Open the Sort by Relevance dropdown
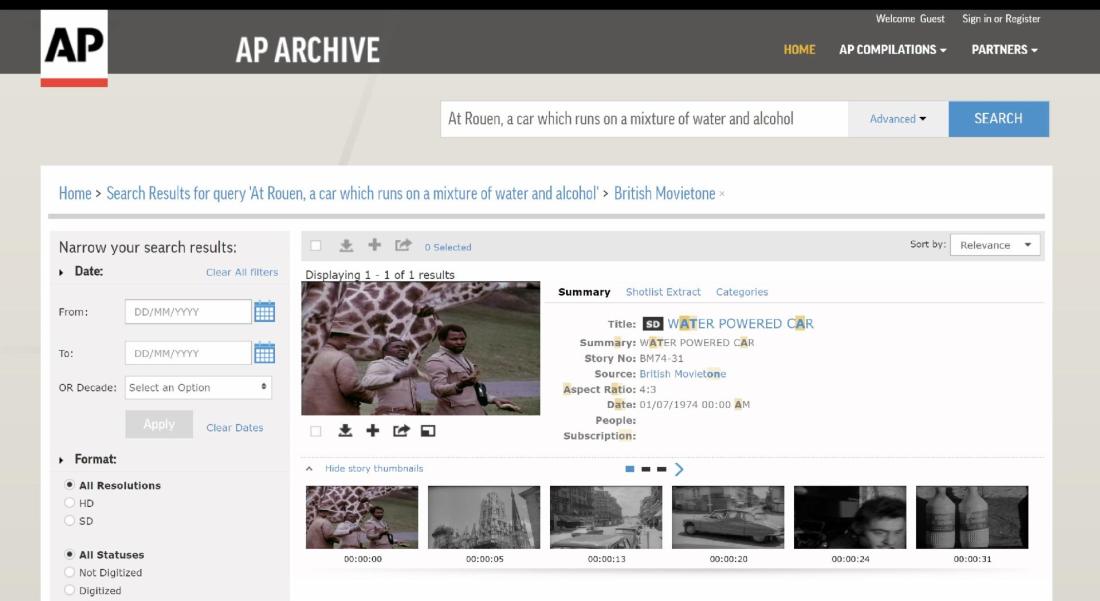This screenshot has width=1100, height=601. click(x=995, y=245)
